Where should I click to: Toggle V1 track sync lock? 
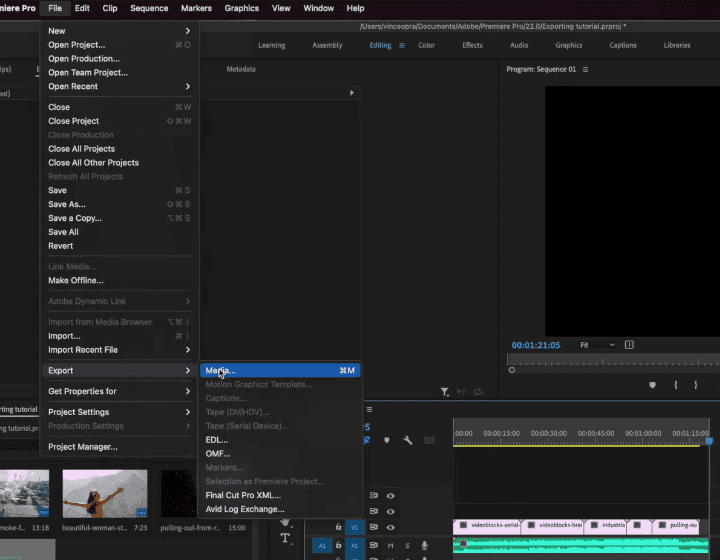(x=374, y=527)
